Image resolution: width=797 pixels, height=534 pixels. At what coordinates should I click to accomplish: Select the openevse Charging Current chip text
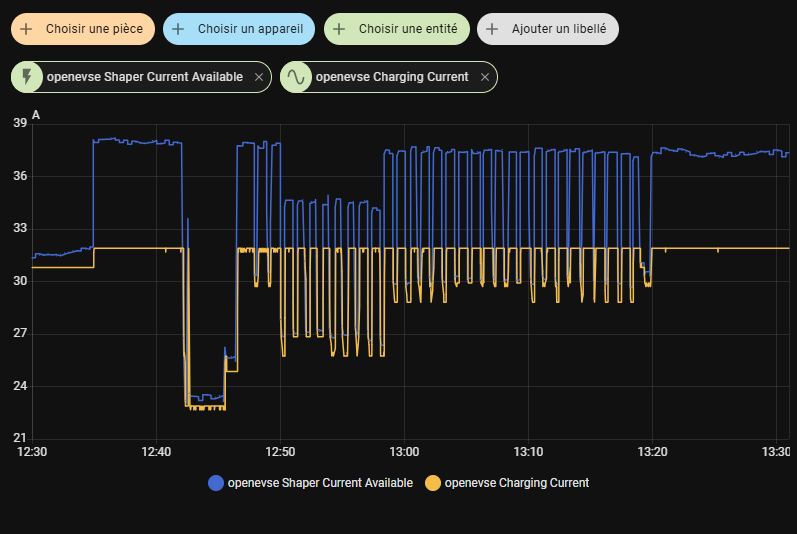pyautogui.click(x=391, y=77)
